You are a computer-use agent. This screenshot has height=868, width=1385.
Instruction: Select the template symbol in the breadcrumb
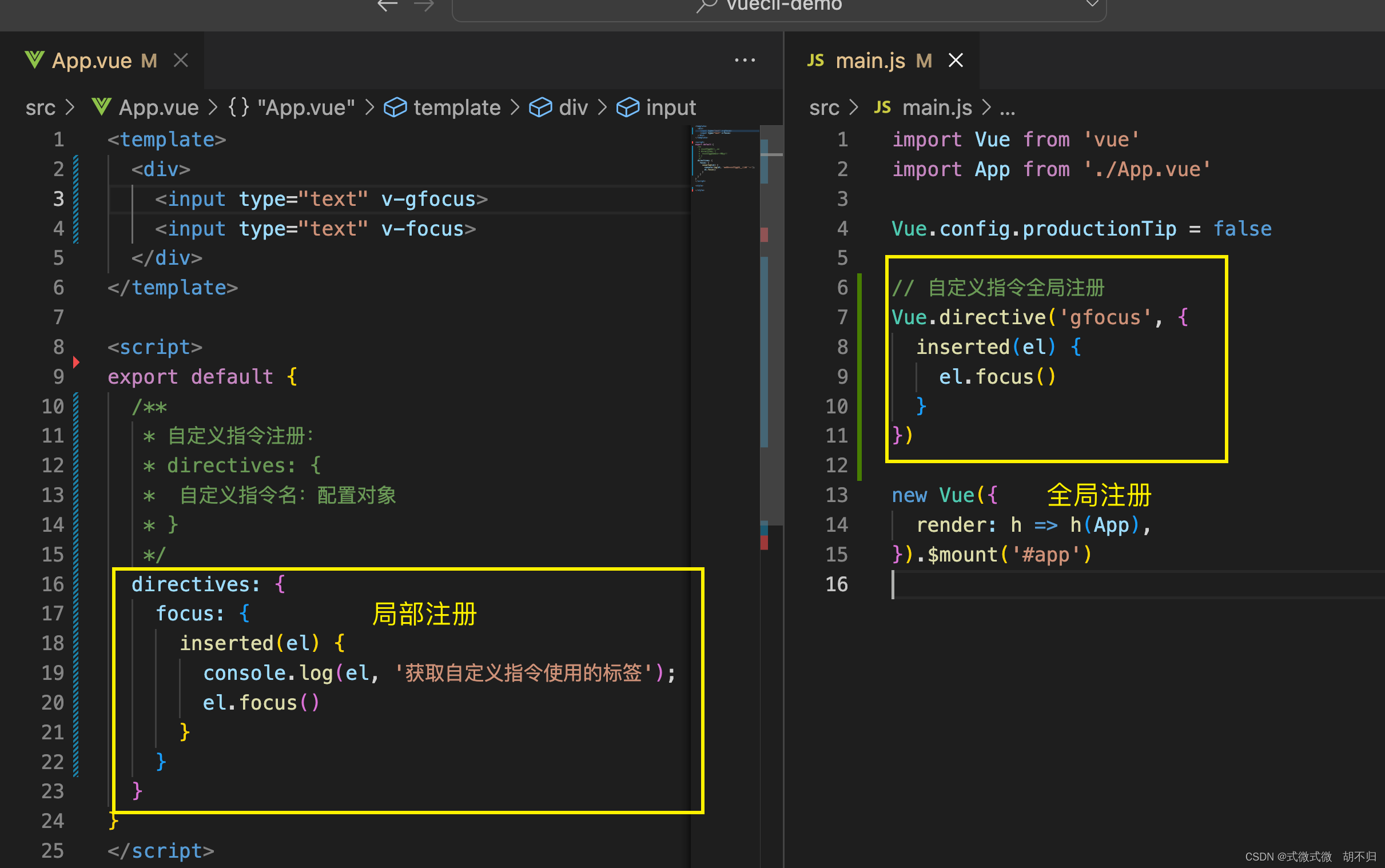pos(456,107)
